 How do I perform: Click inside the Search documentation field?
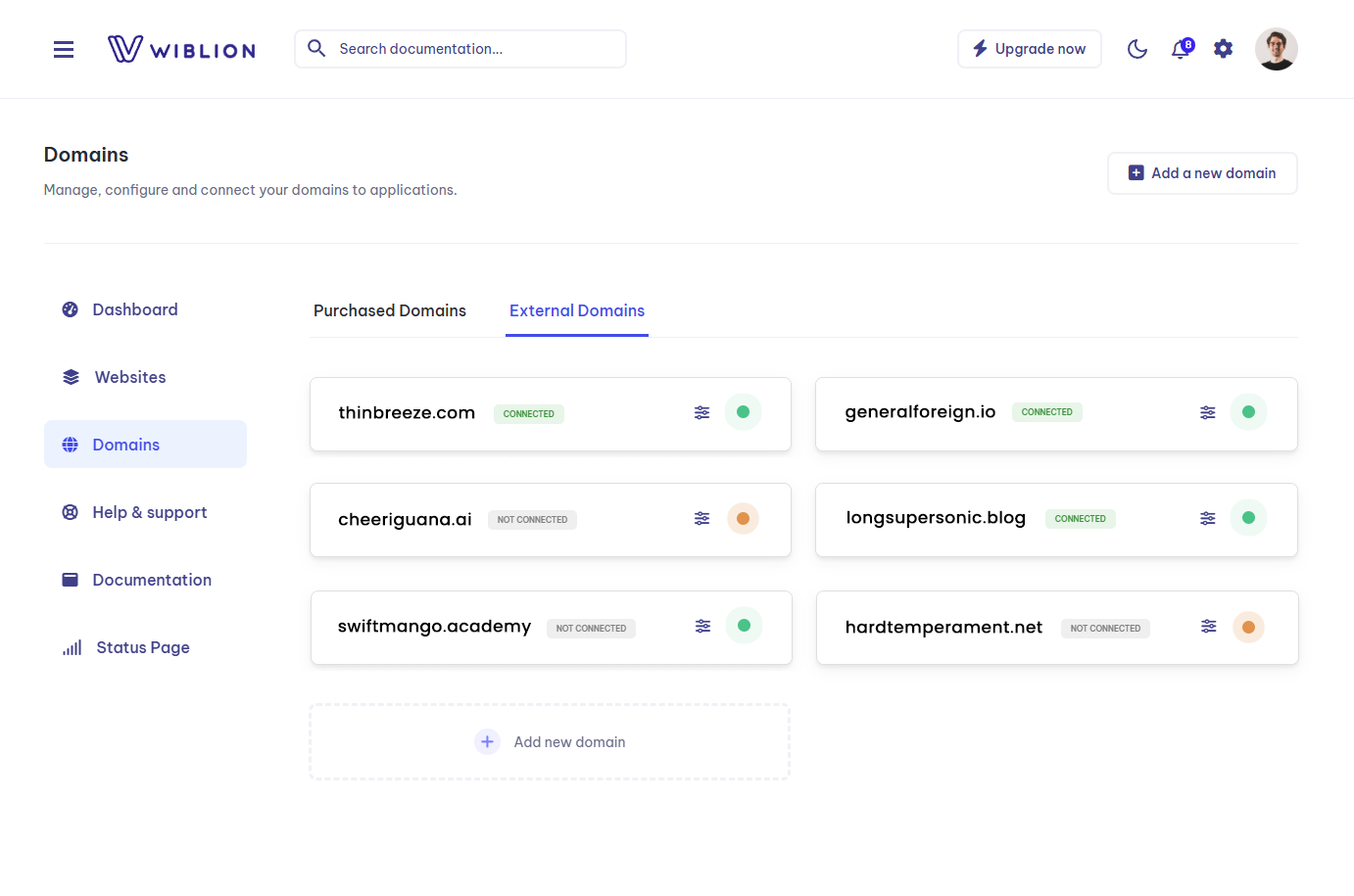click(x=459, y=48)
